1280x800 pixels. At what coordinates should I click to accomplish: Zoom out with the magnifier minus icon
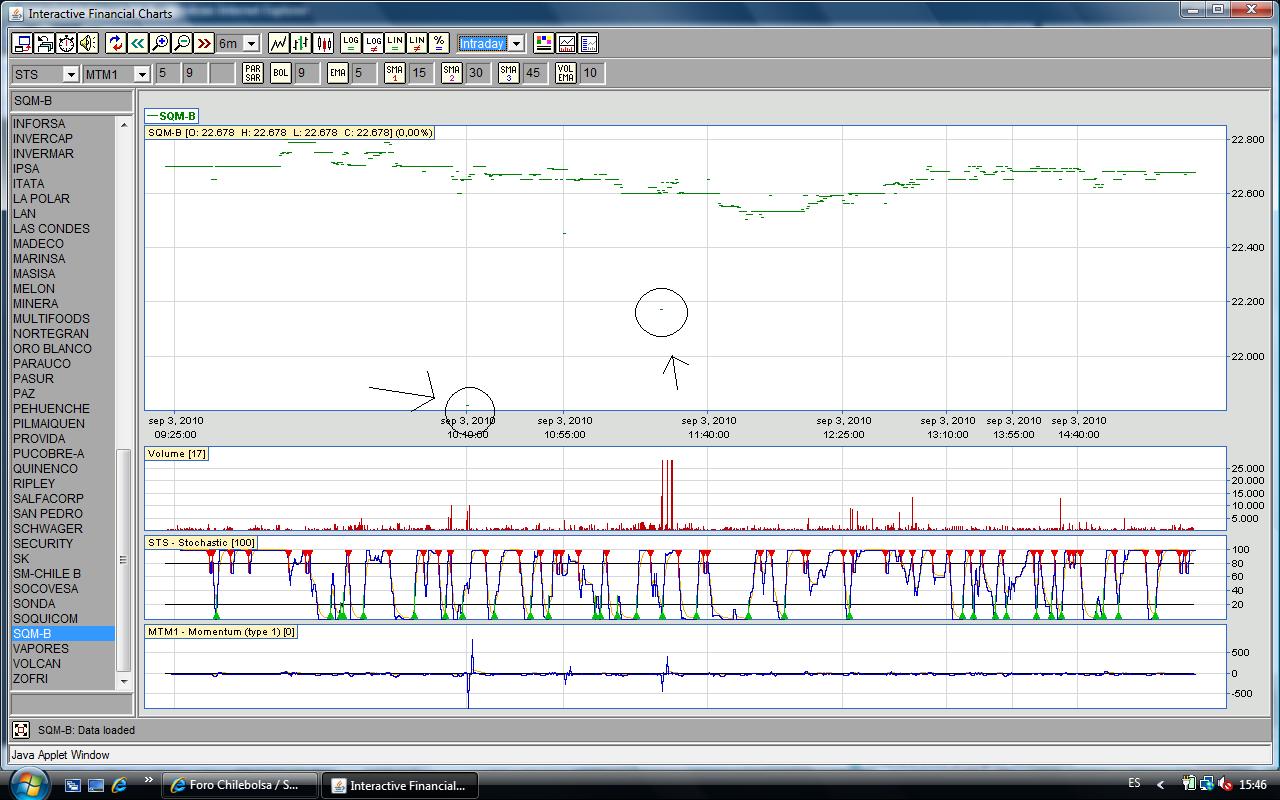[x=182, y=43]
